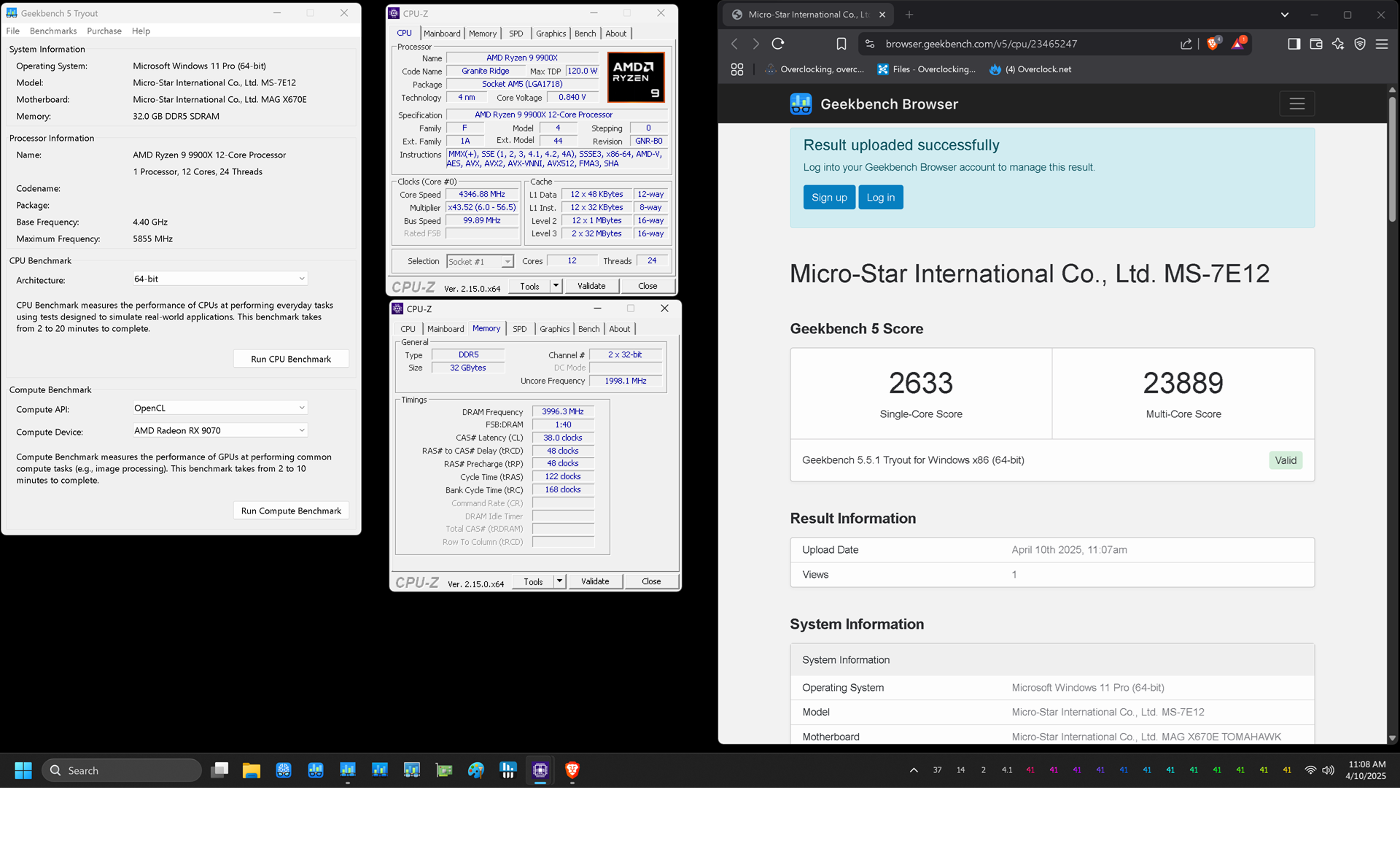Click the taskbar Search box
Screen dimensions: 1400x849
[122, 770]
